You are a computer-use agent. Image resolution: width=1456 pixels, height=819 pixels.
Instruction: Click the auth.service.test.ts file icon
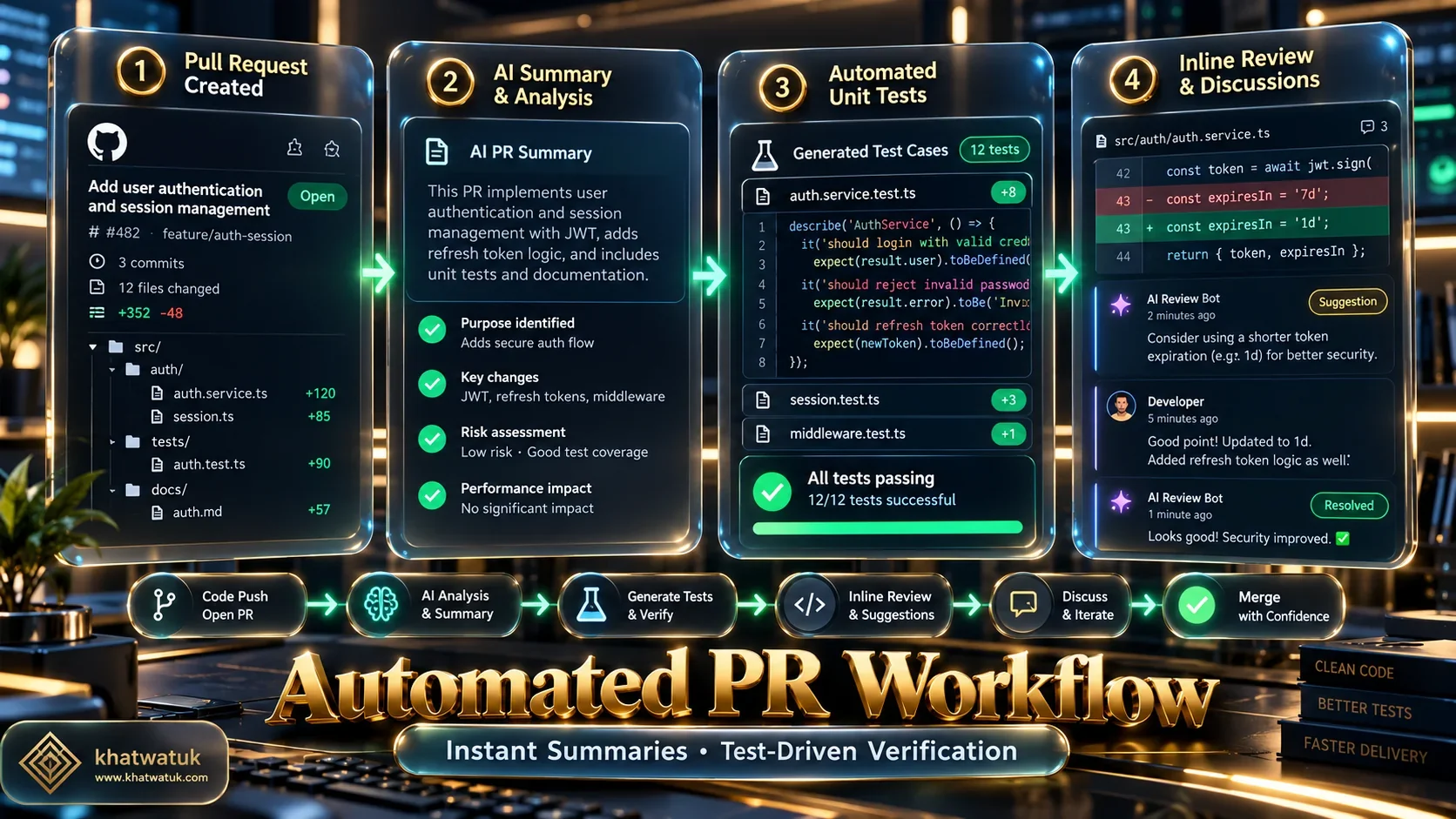pyautogui.click(x=763, y=196)
